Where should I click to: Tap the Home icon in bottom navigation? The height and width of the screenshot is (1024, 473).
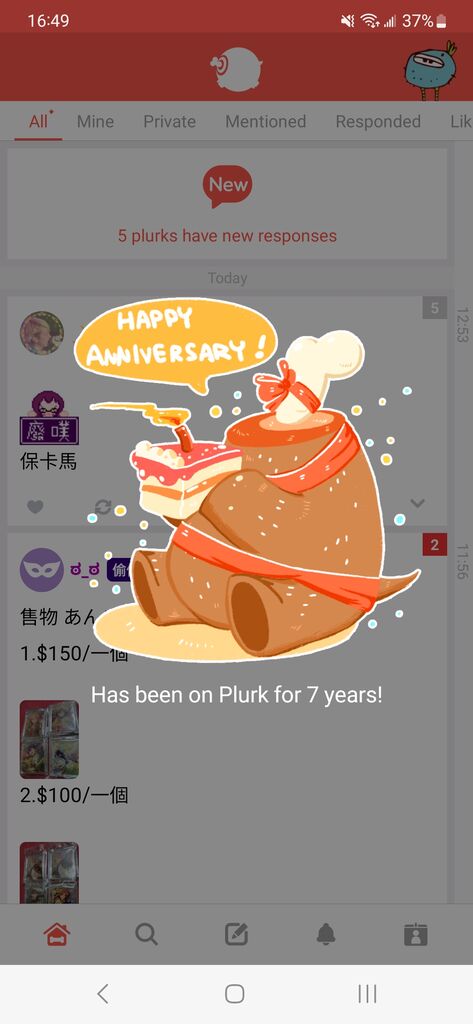point(57,935)
